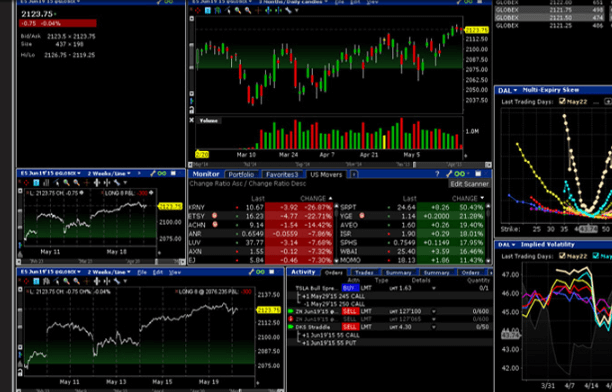This screenshot has height=392, width=612.
Task: Switch to Trades tab in Activity panel
Action: pos(364,273)
